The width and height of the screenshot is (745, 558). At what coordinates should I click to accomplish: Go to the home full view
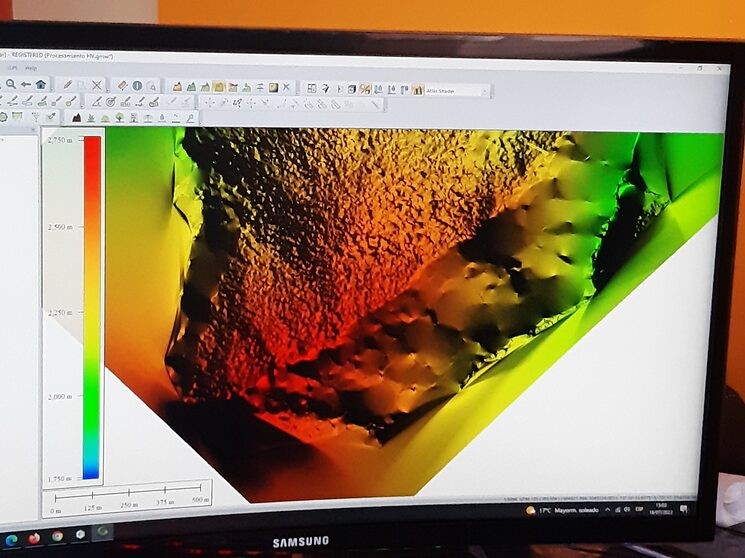pyautogui.click(x=41, y=85)
